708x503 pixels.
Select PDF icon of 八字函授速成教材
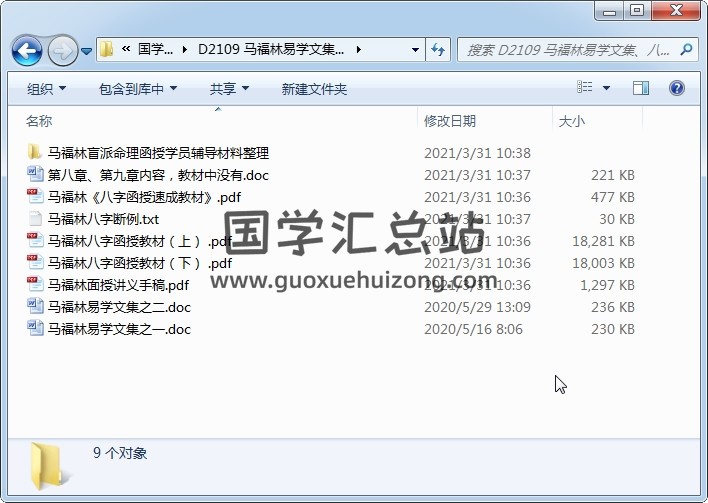pos(35,196)
